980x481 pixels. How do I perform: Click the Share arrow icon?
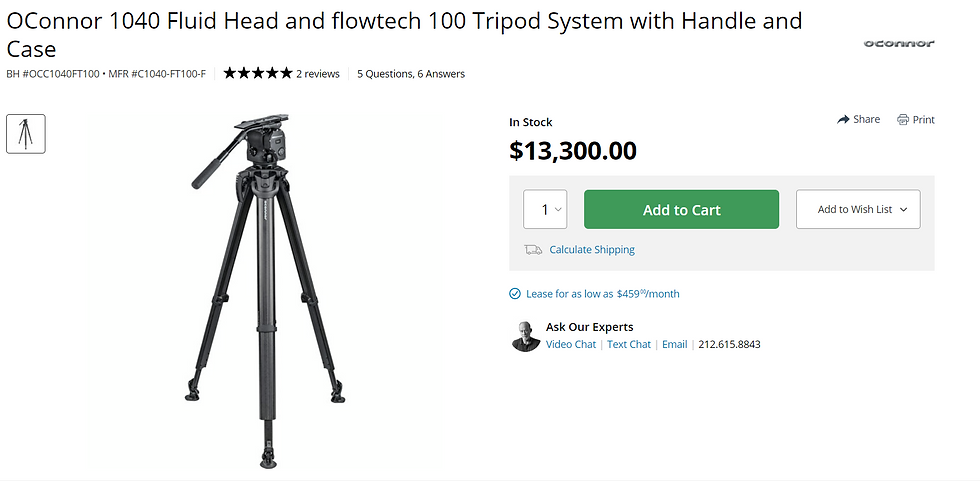pyautogui.click(x=843, y=120)
